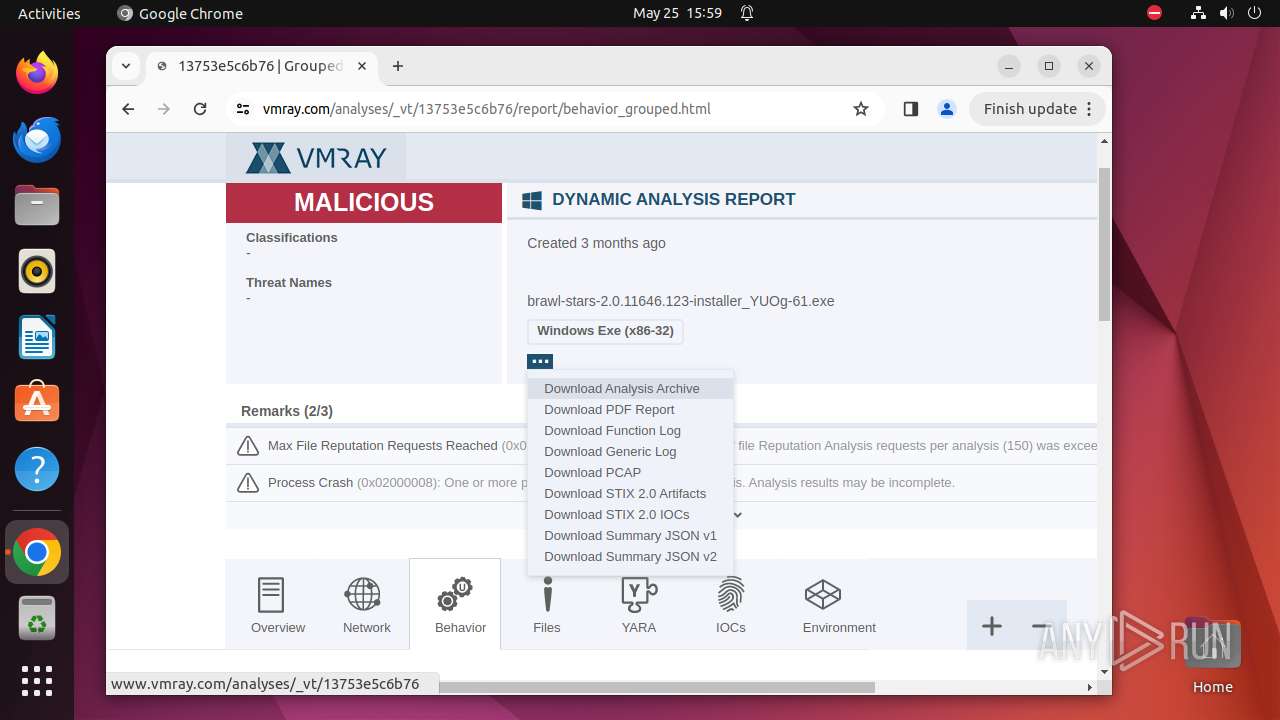Click the Max File Reputation Requests Reached text
Viewport: 1280px width, 720px height.
pyautogui.click(x=383, y=446)
